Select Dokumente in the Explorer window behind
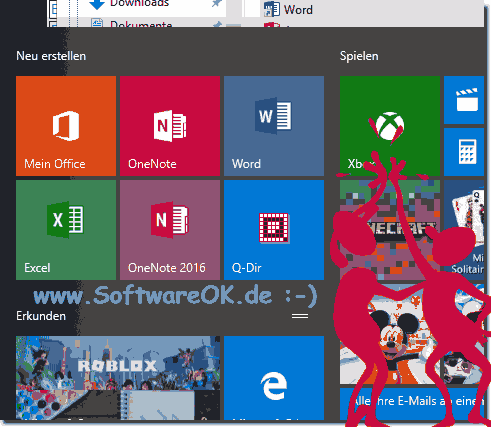This screenshot has width=491, height=427. pyautogui.click(x=141, y=24)
